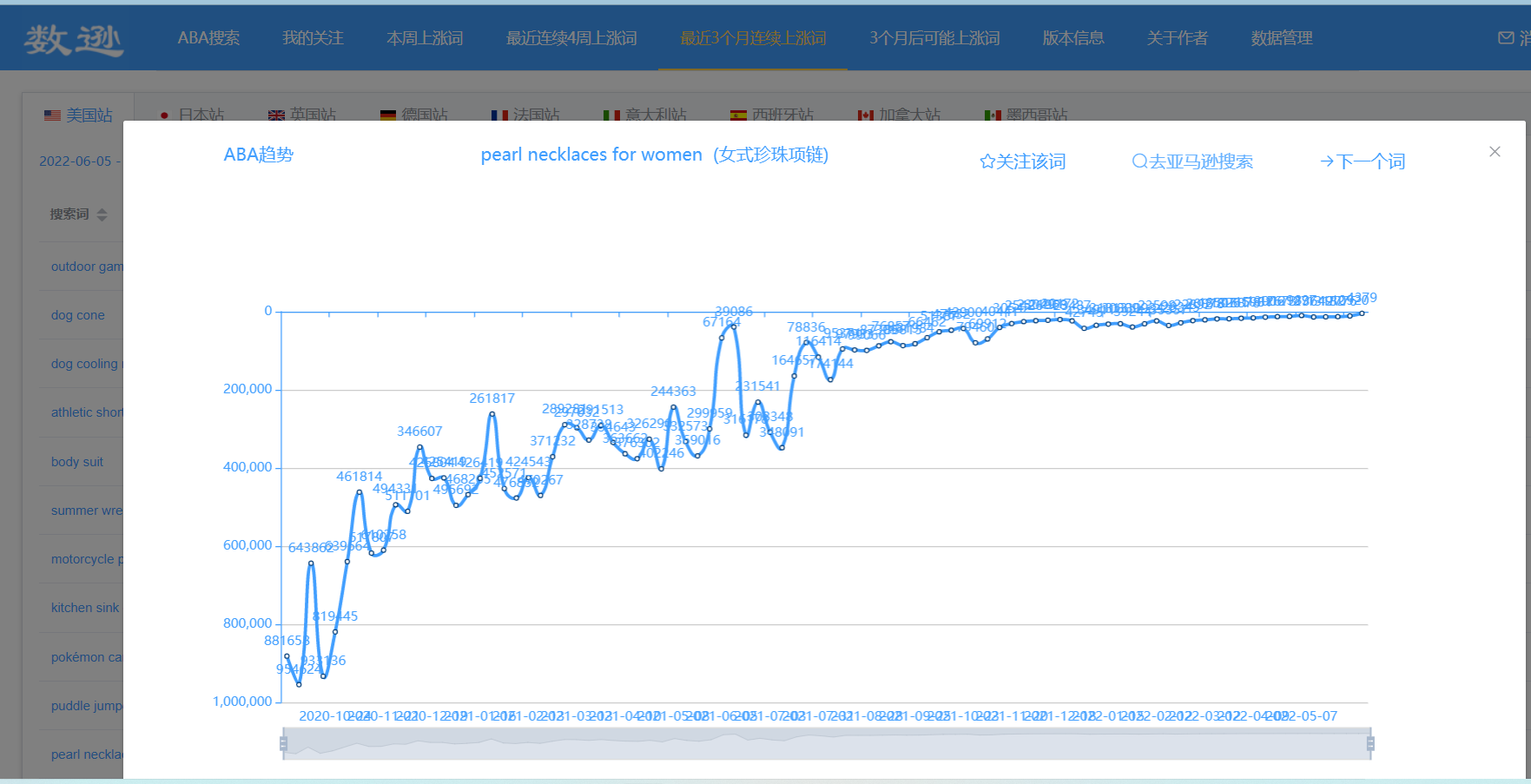Select the 'puddle jump' keyword row
This screenshot has width=1531, height=784.
point(87,706)
